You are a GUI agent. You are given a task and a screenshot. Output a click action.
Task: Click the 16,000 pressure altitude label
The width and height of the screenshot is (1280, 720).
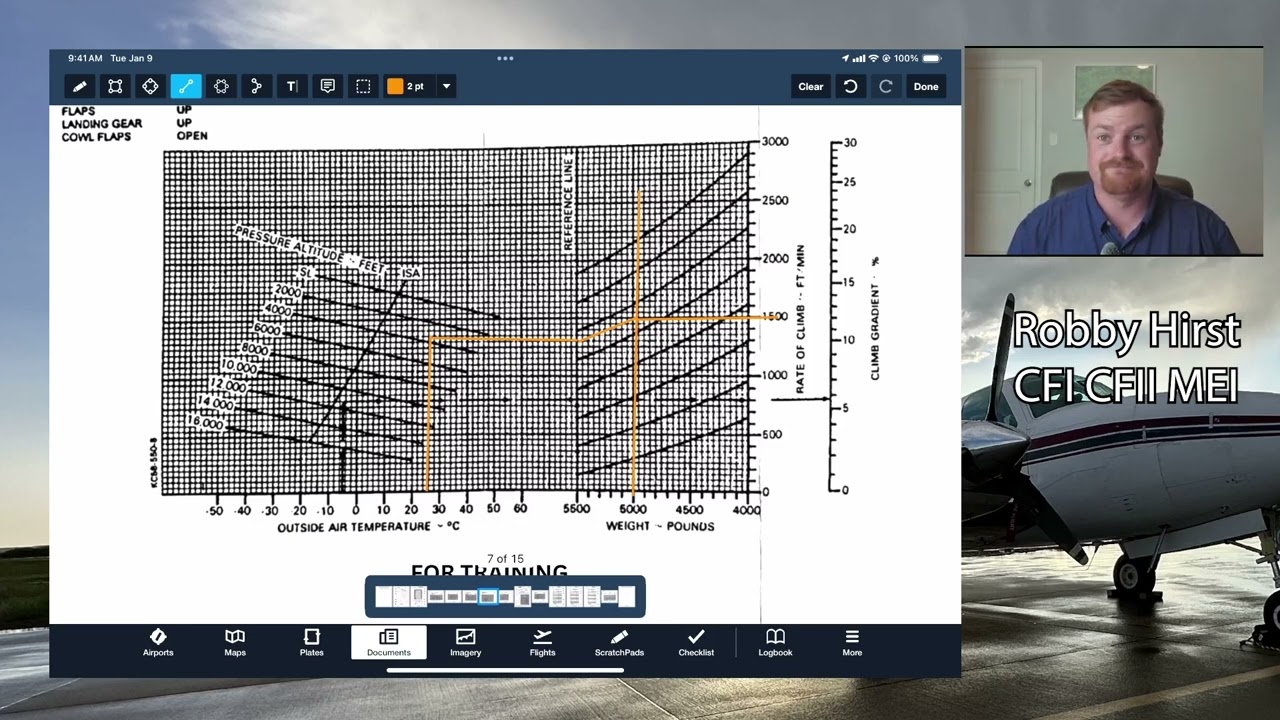204,423
